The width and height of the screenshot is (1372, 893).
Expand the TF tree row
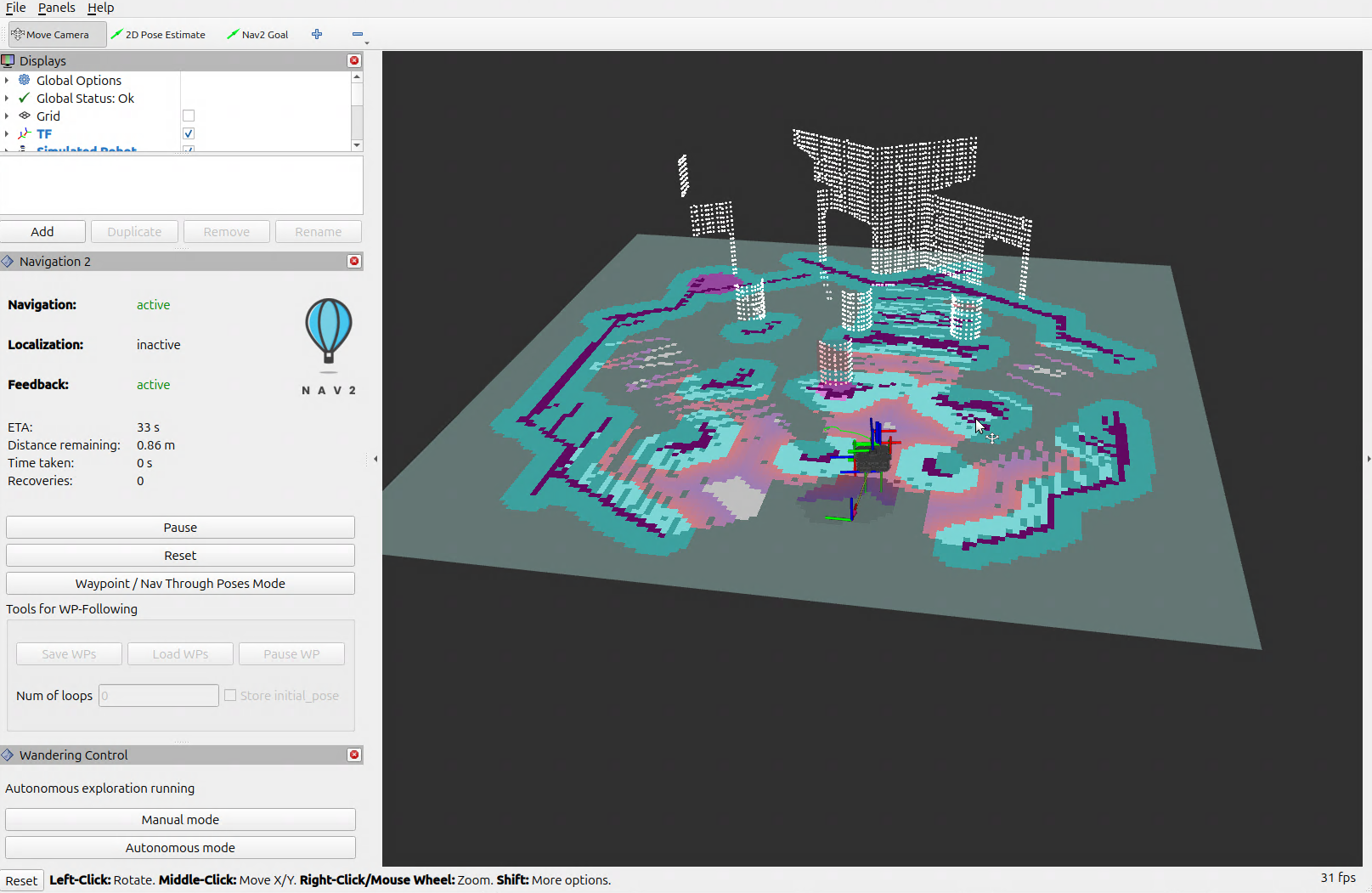[x=7, y=133]
